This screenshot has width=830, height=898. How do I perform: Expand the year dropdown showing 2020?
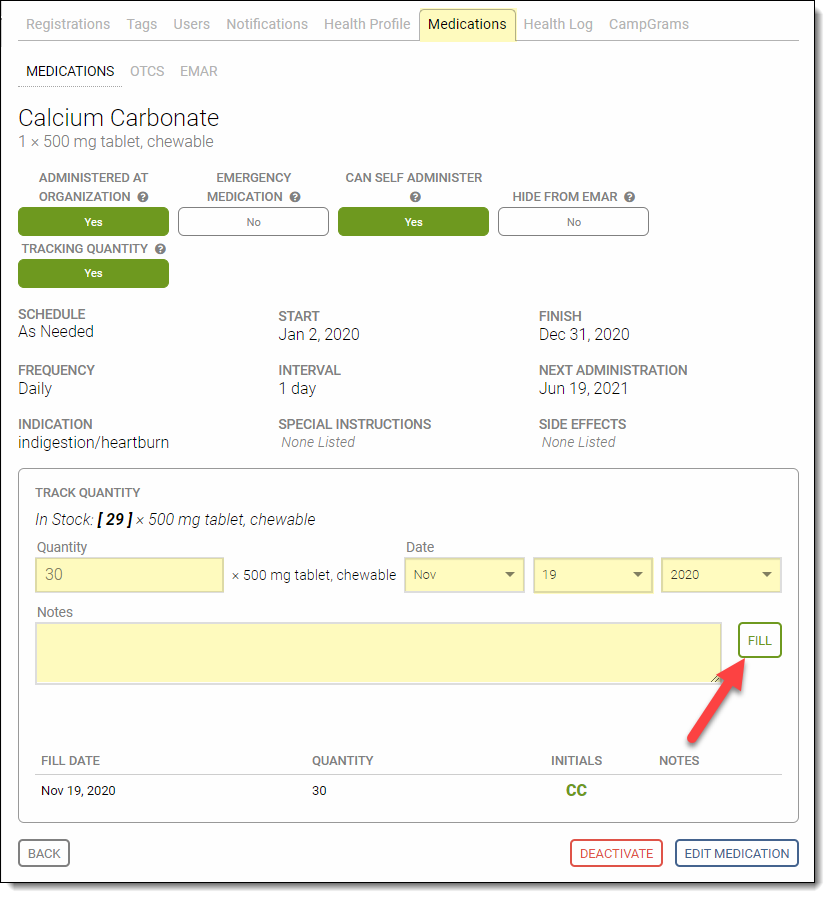pyautogui.click(x=720, y=575)
